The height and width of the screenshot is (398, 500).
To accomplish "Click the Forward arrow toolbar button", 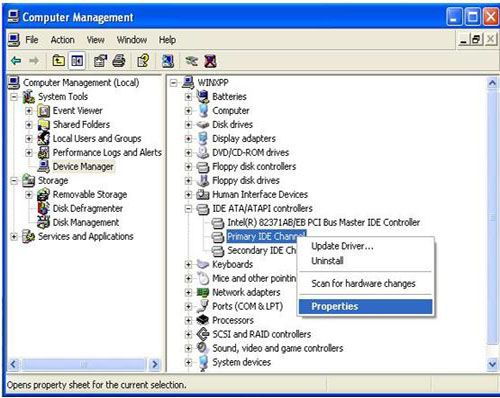I will click(x=34, y=61).
